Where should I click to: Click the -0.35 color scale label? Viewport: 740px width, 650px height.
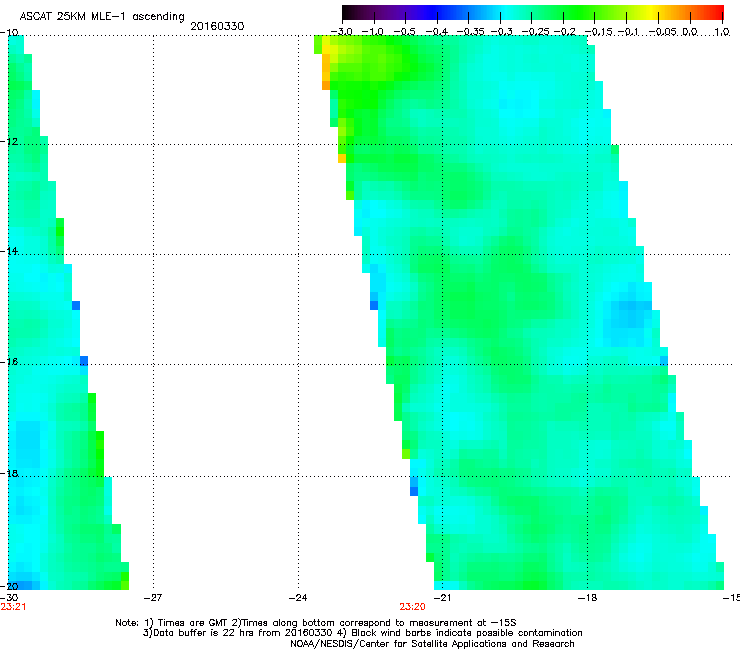[x=470, y=32]
